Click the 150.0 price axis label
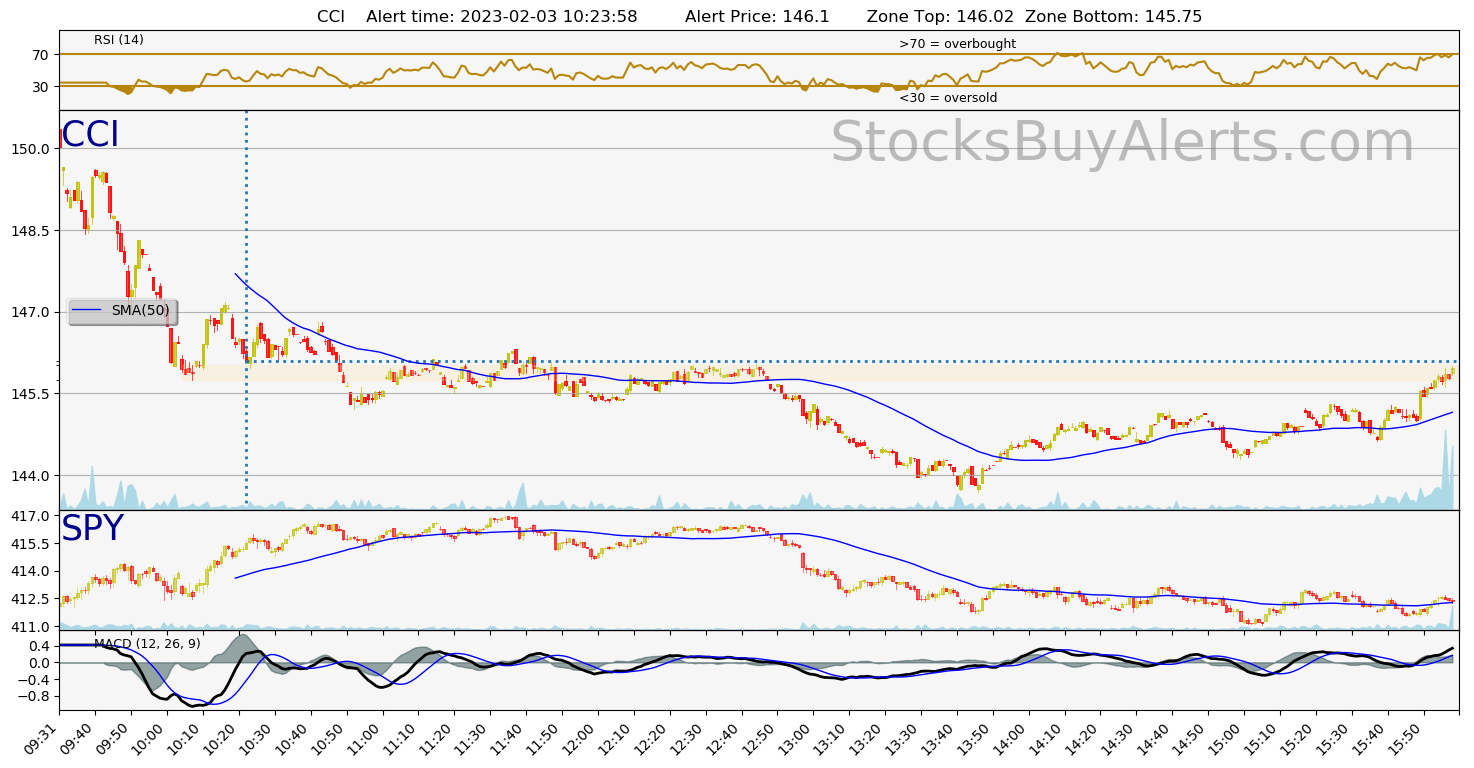 tap(30, 149)
